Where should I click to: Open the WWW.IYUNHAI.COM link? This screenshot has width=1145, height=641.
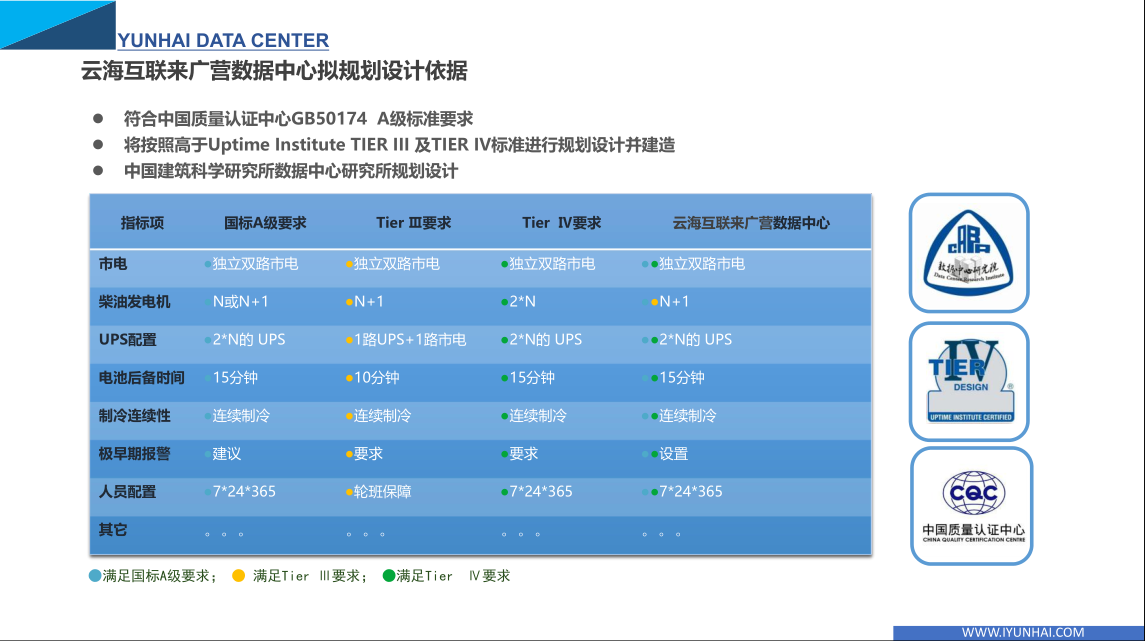point(1022,632)
